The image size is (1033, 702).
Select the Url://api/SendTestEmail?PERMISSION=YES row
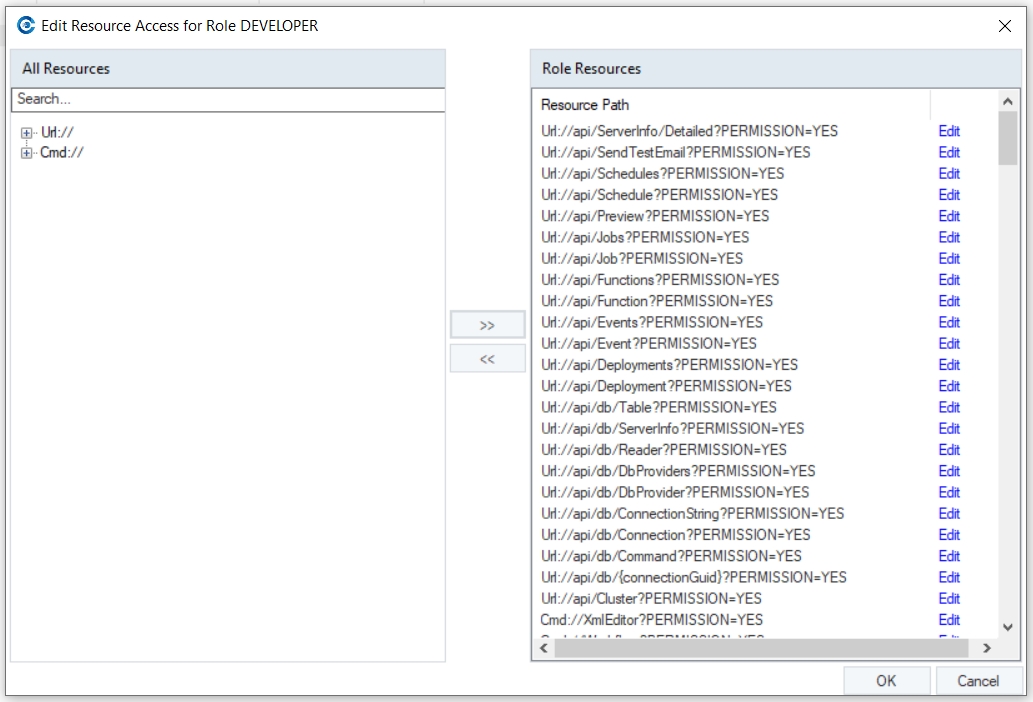[676, 152]
